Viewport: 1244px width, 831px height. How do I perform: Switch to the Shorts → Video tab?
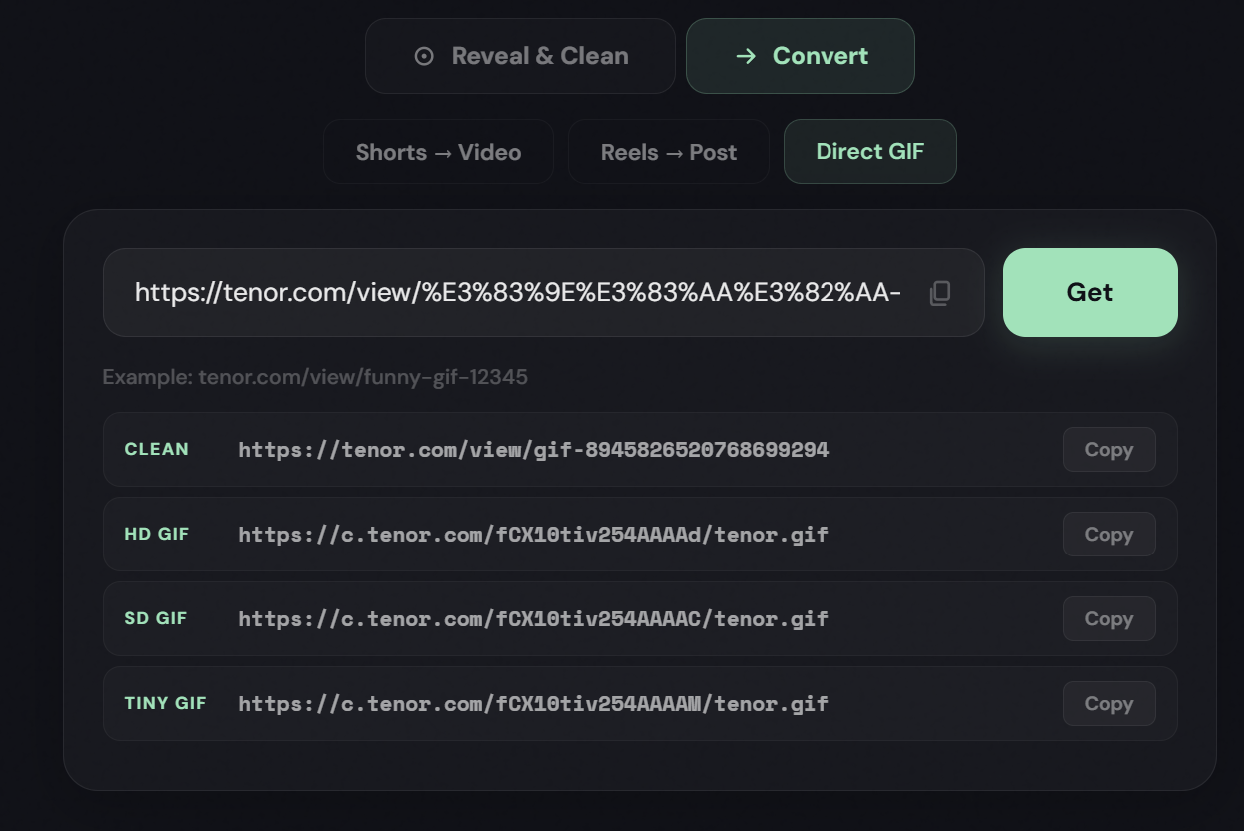pos(438,151)
